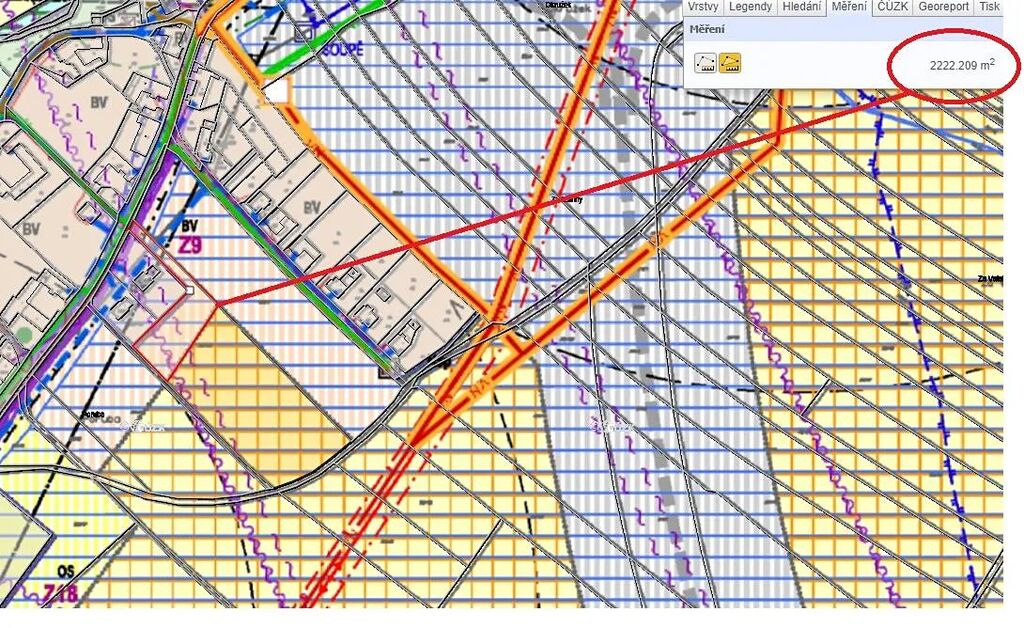Switch to the ČÚZK tab
Viewport: 1024px width, 628px height.
tap(891, 7)
